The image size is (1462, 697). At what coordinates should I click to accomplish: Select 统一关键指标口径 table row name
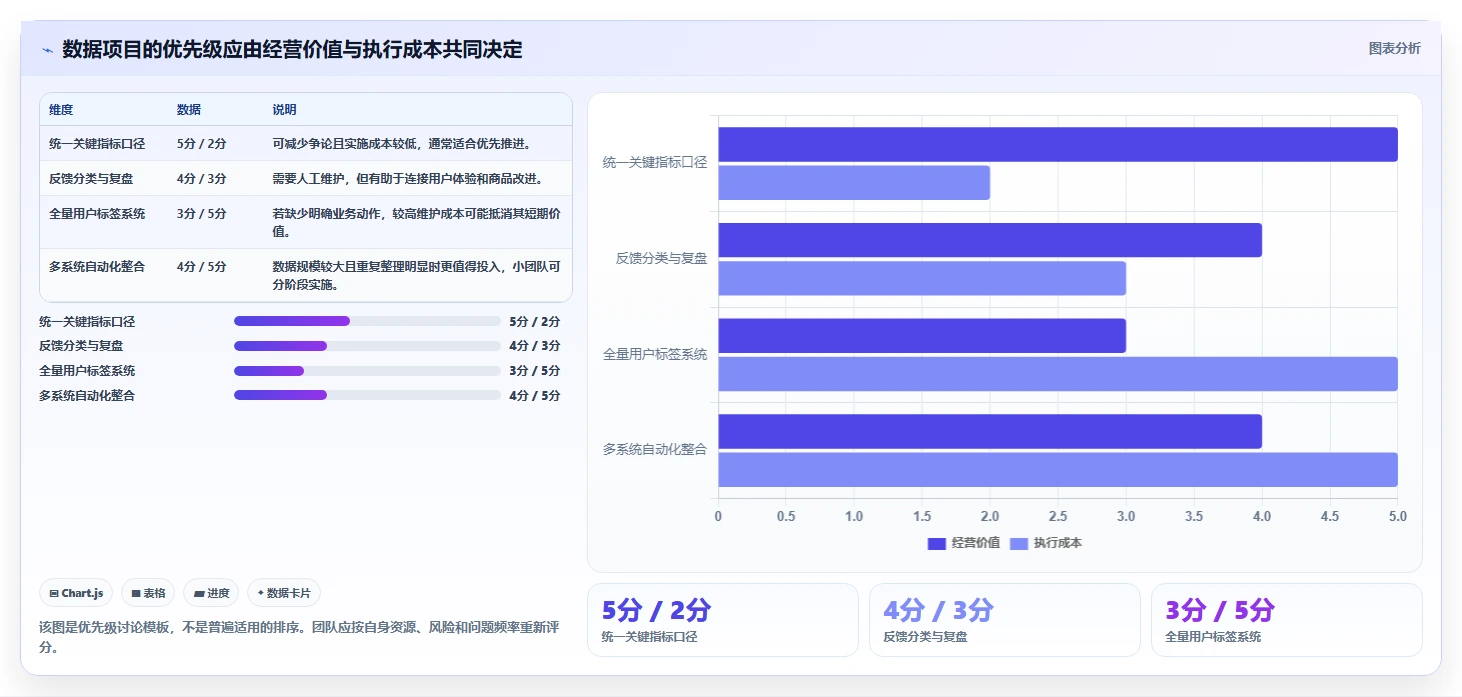coord(97,144)
